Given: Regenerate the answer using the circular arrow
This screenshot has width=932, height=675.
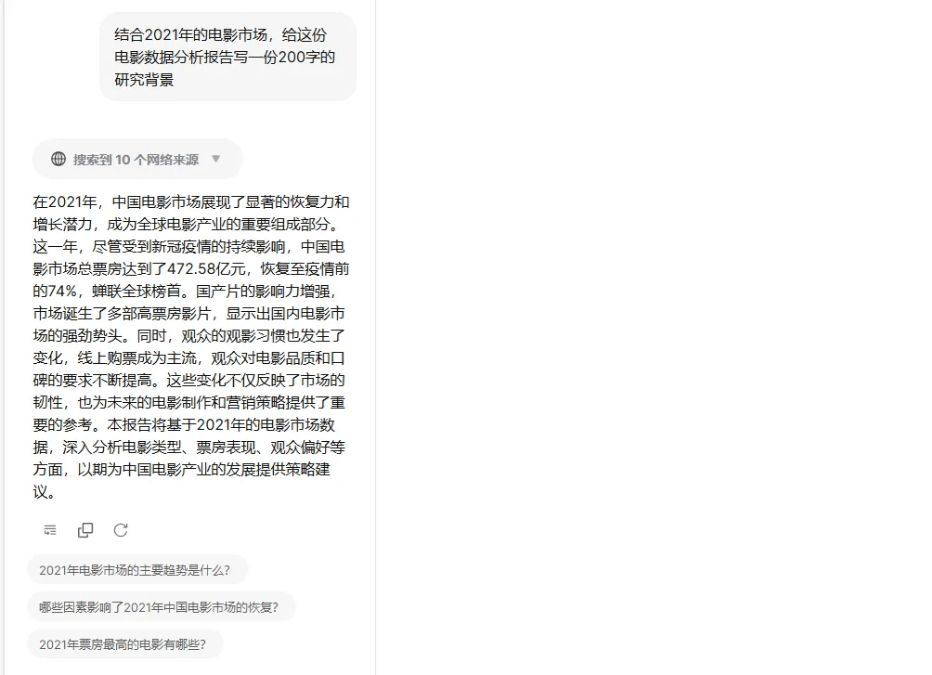Looking at the screenshot, I should (121, 530).
